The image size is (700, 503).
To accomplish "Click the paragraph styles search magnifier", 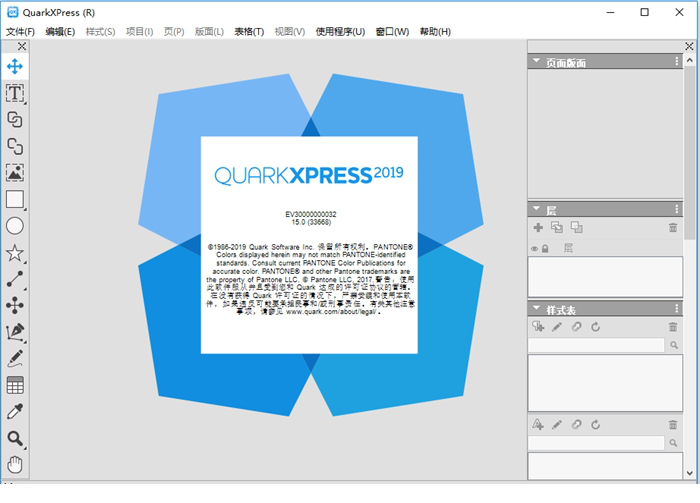I will click(x=674, y=345).
